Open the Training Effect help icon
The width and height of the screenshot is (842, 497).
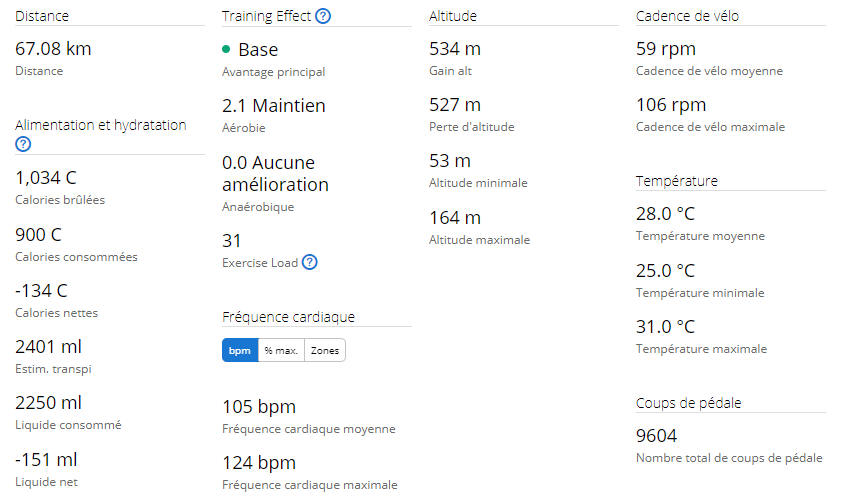pyautogui.click(x=323, y=16)
